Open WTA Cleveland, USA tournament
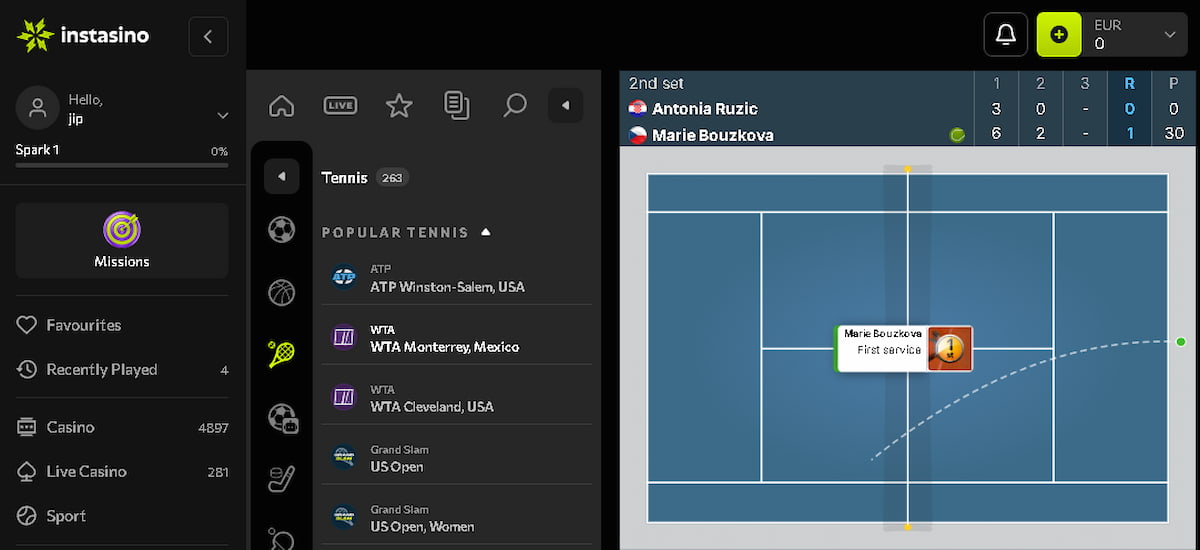The height and width of the screenshot is (550, 1200). (457, 398)
